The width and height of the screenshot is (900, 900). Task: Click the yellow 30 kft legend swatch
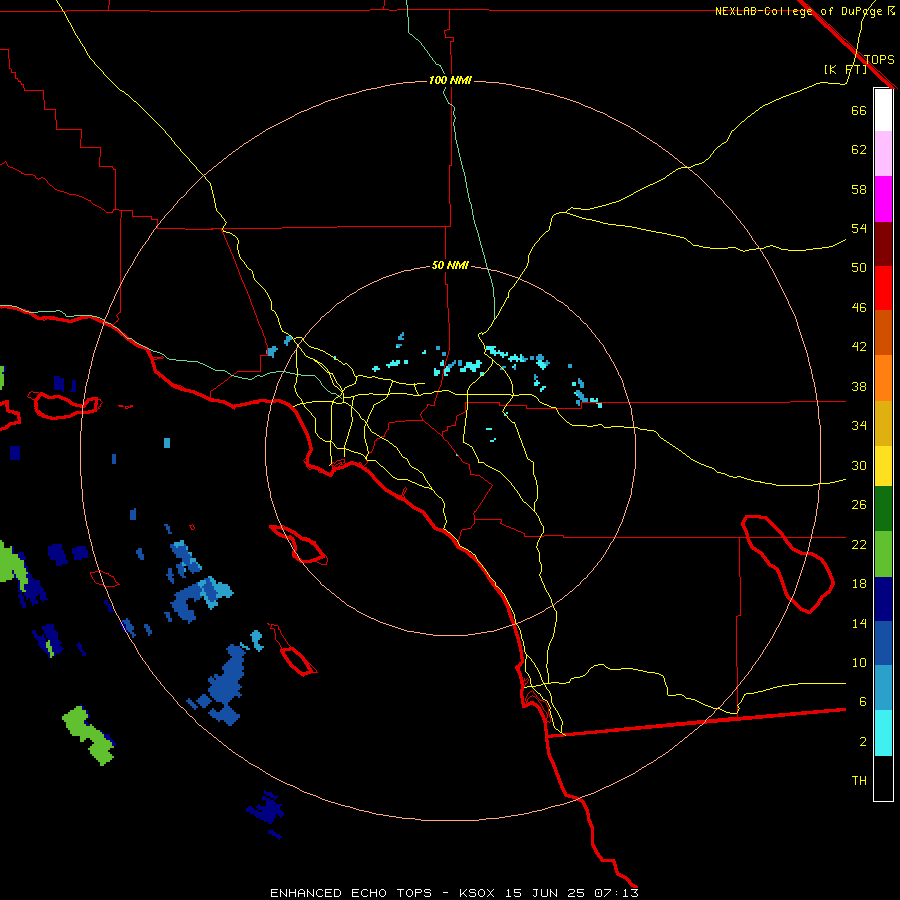[x=883, y=466]
